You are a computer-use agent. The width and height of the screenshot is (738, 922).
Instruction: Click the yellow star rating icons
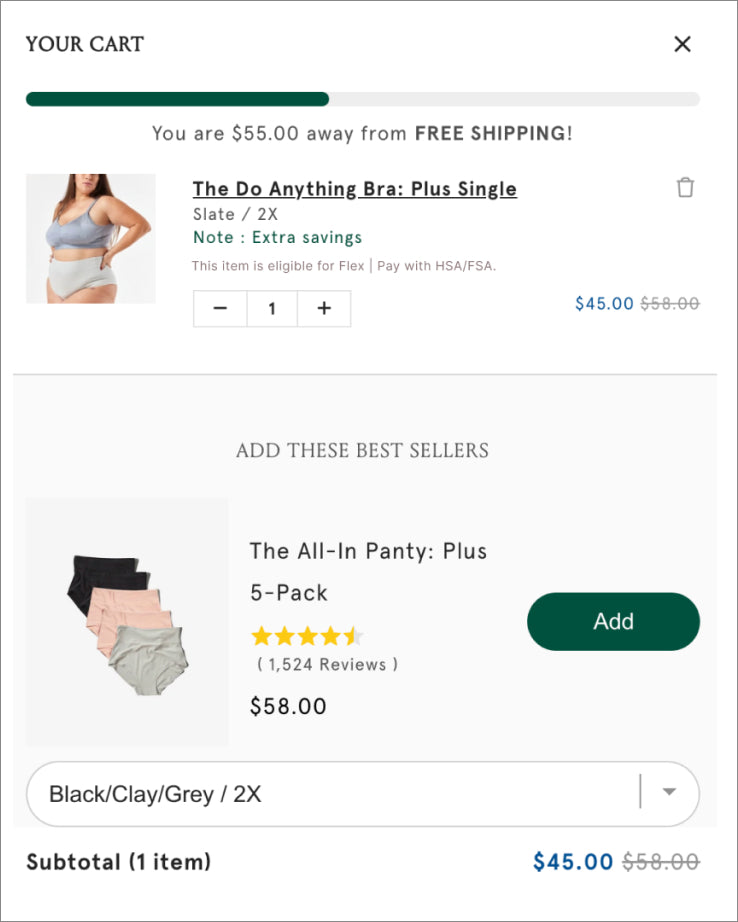pyautogui.click(x=306, y=636)
